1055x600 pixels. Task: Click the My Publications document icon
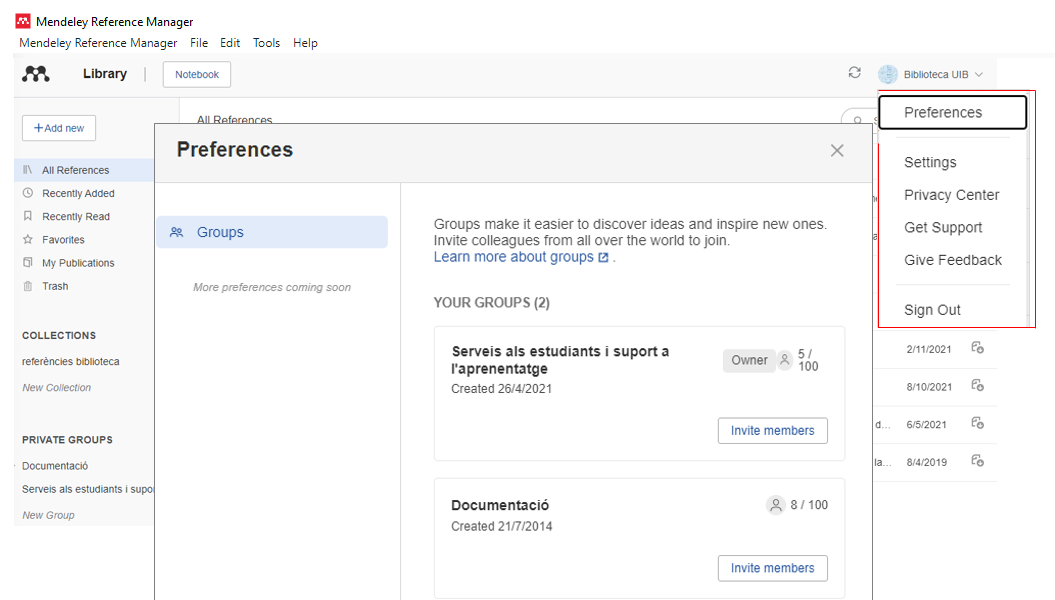click(28, 262)
